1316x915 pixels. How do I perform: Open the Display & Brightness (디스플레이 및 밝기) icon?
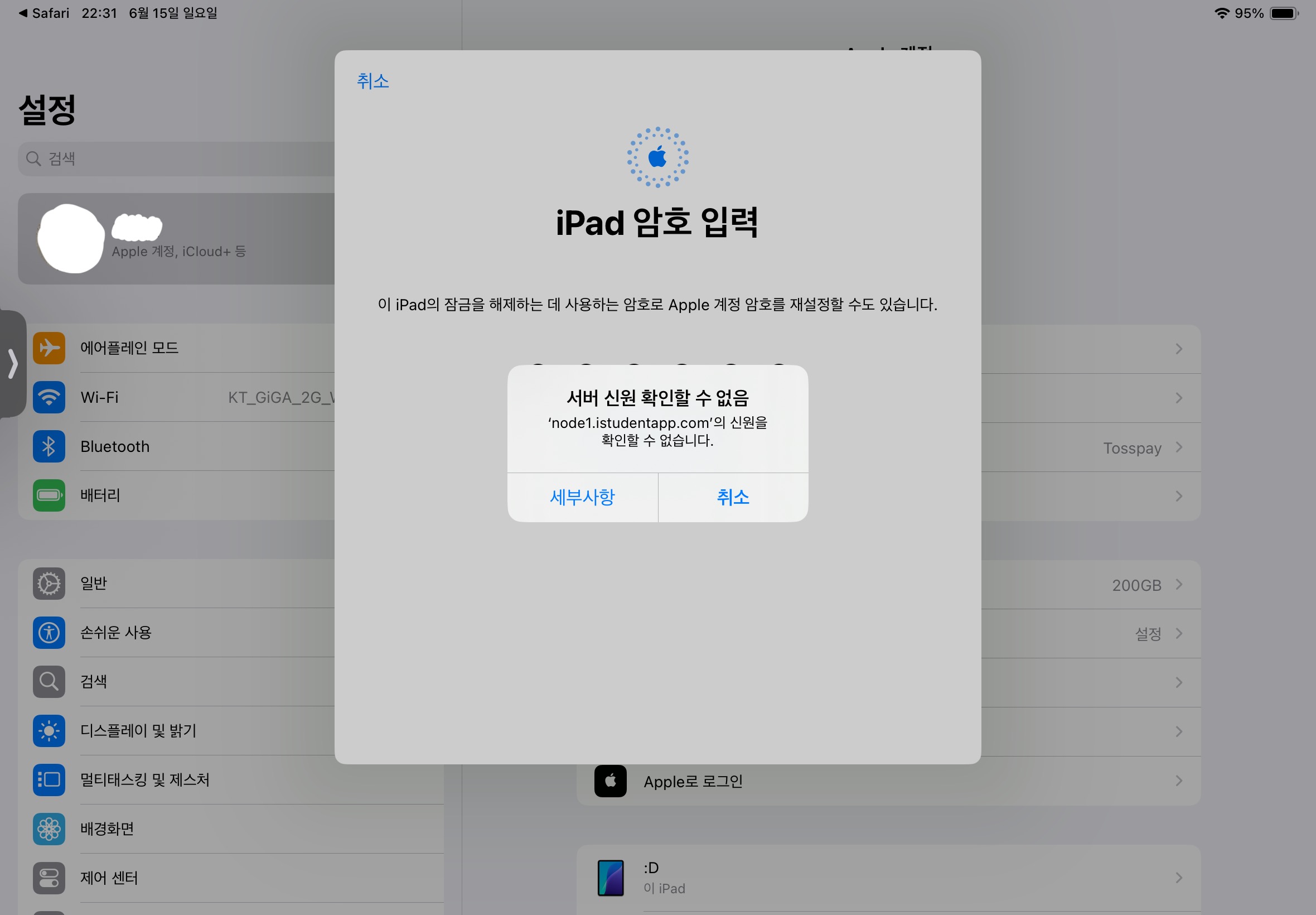[49, 731]
